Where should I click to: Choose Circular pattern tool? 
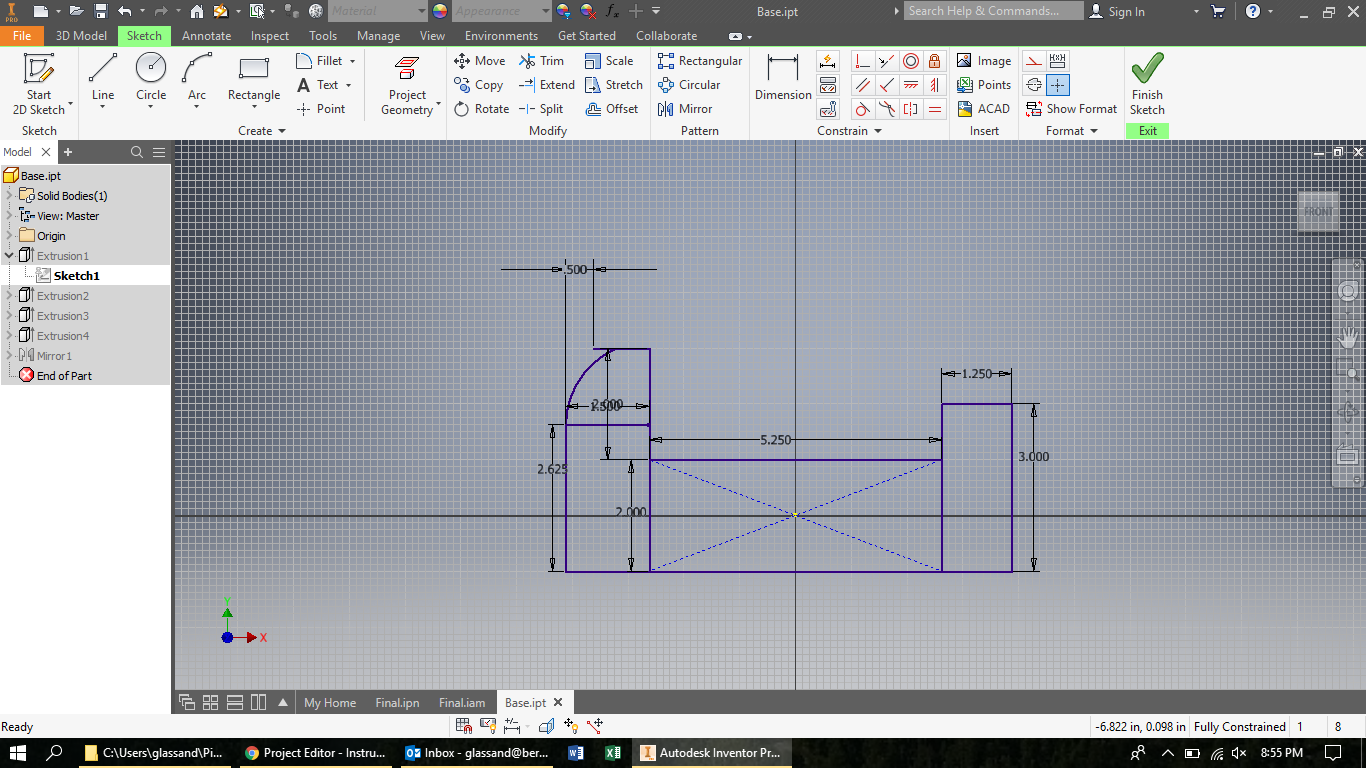[689, 85]
